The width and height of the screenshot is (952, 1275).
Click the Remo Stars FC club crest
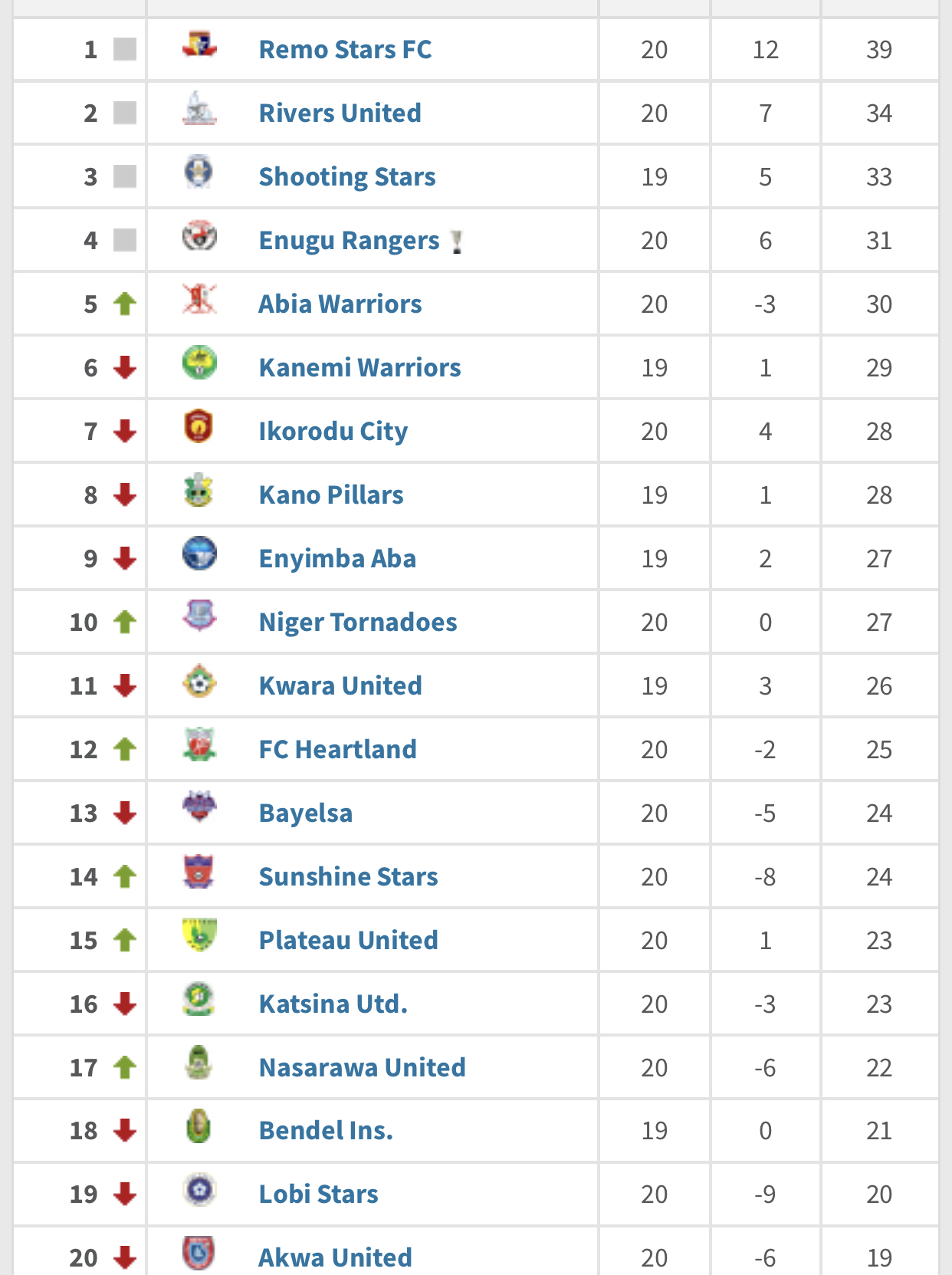199,44
